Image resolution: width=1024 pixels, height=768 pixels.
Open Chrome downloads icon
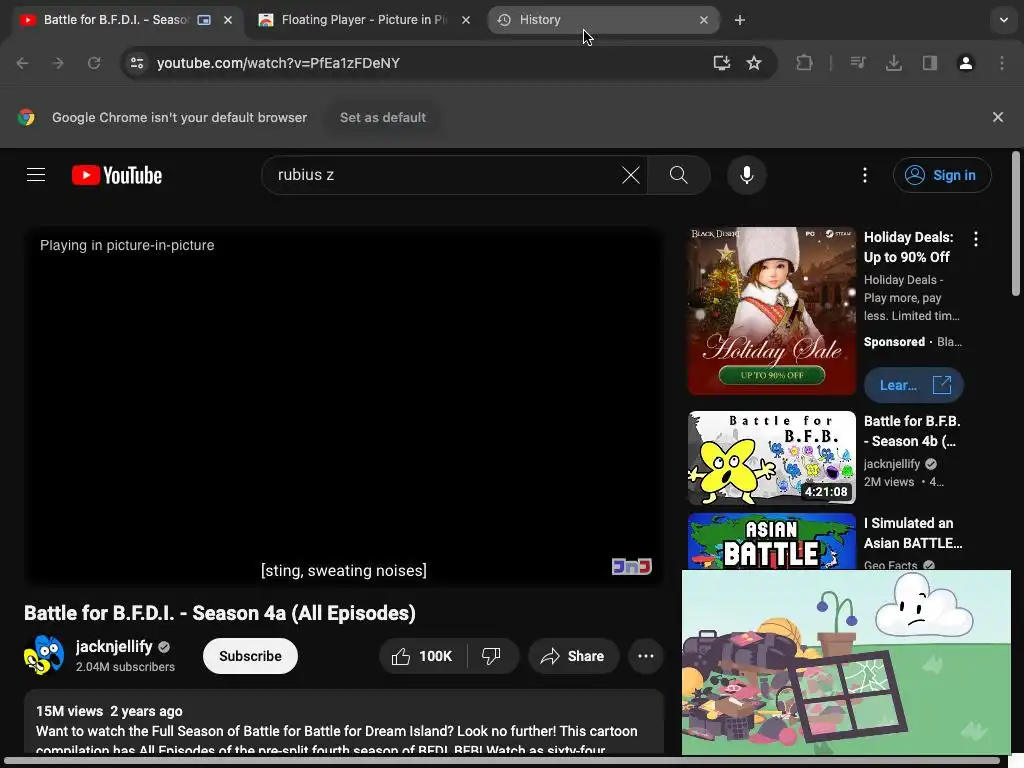point(893,63)
